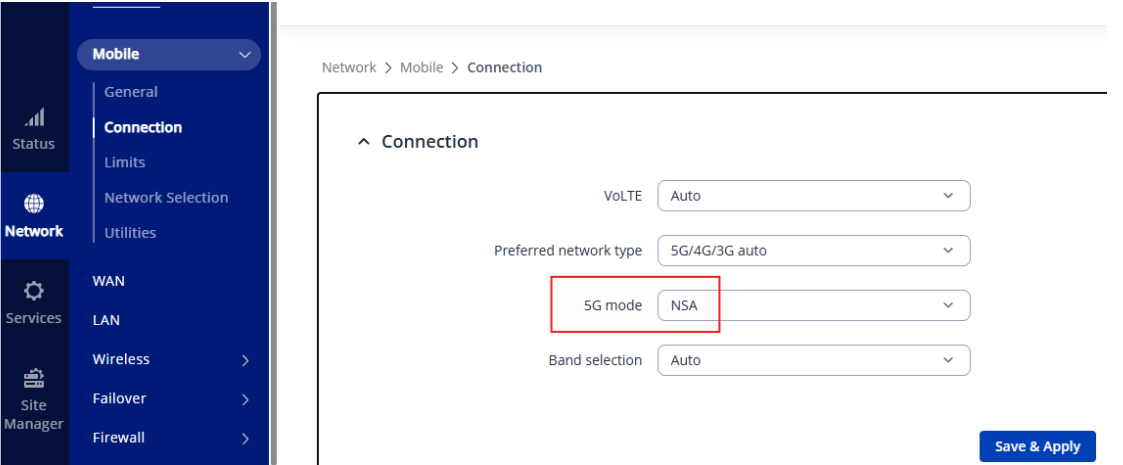Click the Network breadcrumb link
This screenshot has width=1123, height=465.
(349, 68)
